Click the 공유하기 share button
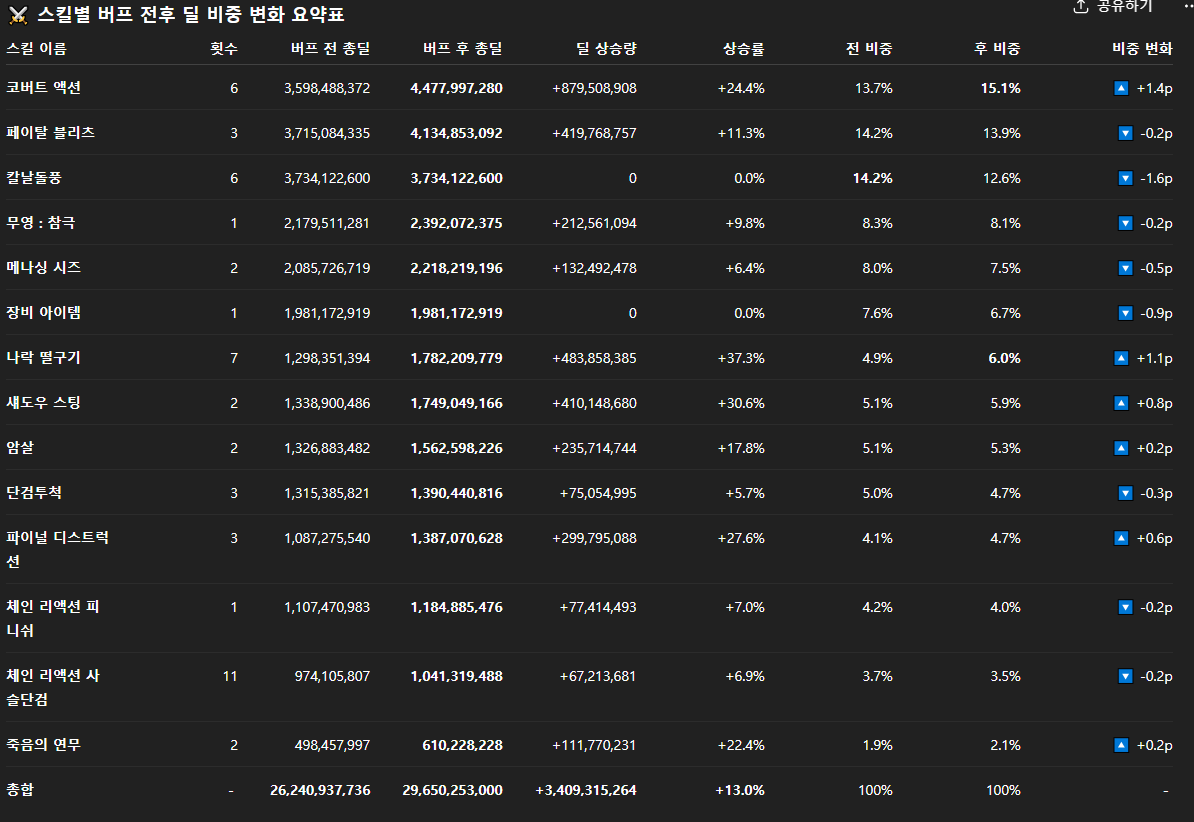This screenshot has height=822, width=1194. (x=1112, y=6)
